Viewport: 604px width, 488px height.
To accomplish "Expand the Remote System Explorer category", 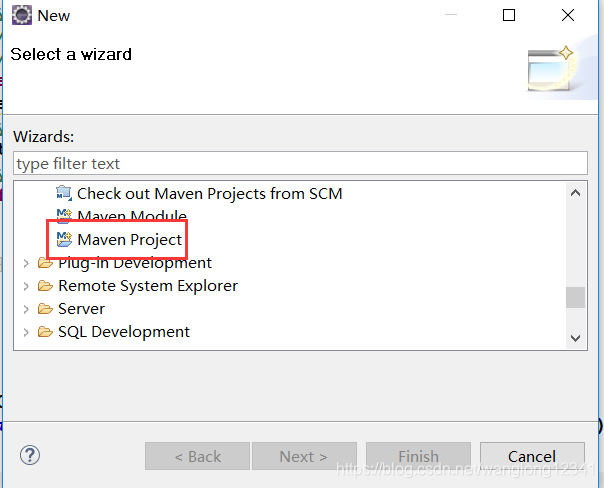I will point(26,286).
